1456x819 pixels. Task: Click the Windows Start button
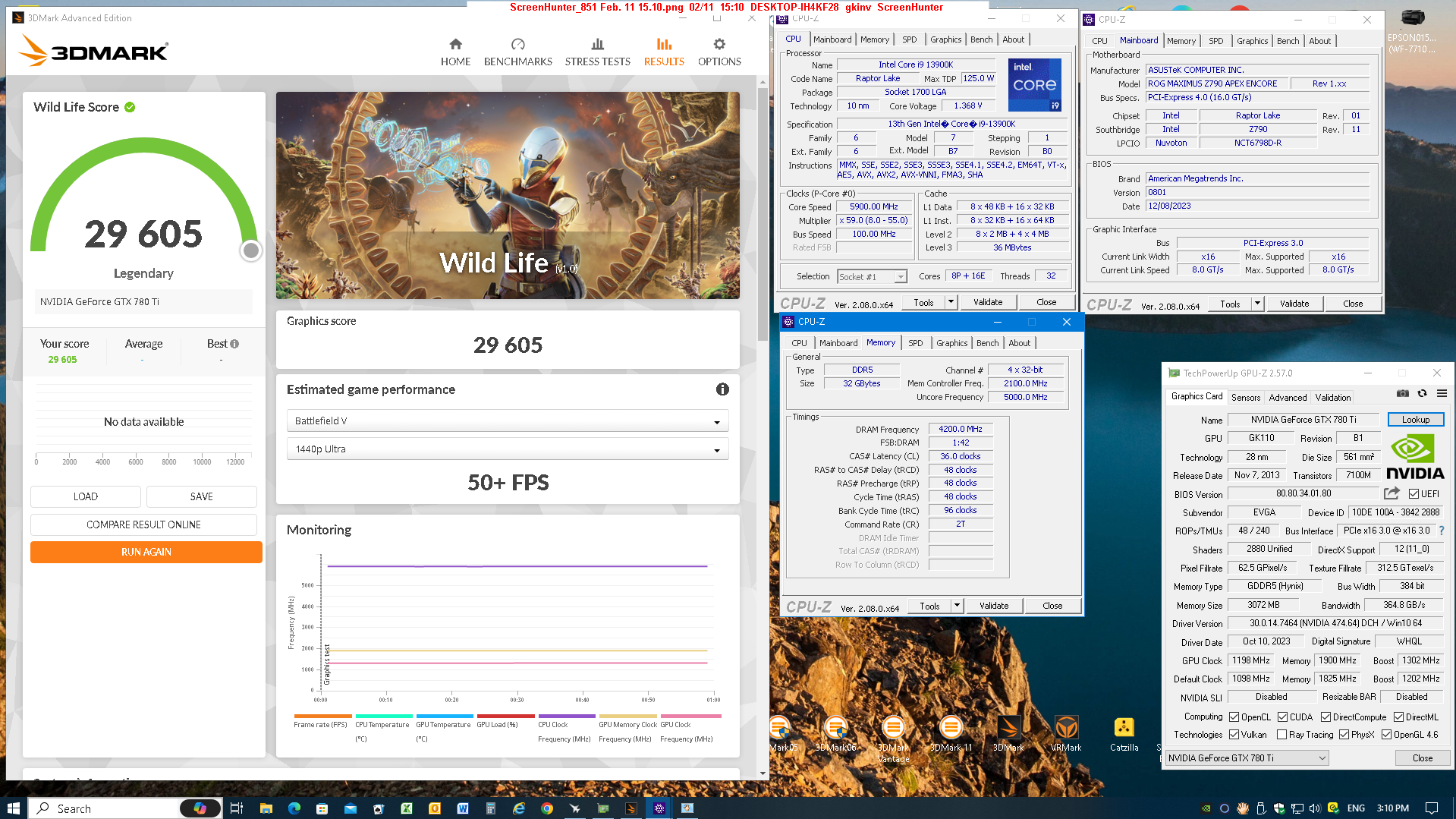pyautogui.click(x=13, y=808)
